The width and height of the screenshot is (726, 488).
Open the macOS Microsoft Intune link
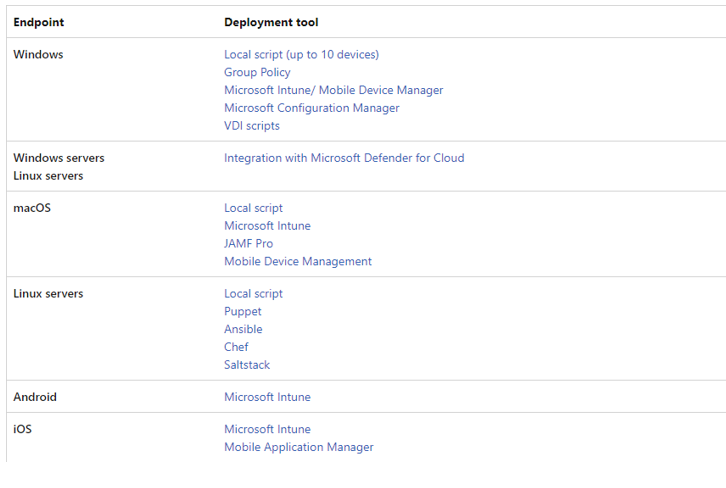pyautogui.click(x=267, y=225)
